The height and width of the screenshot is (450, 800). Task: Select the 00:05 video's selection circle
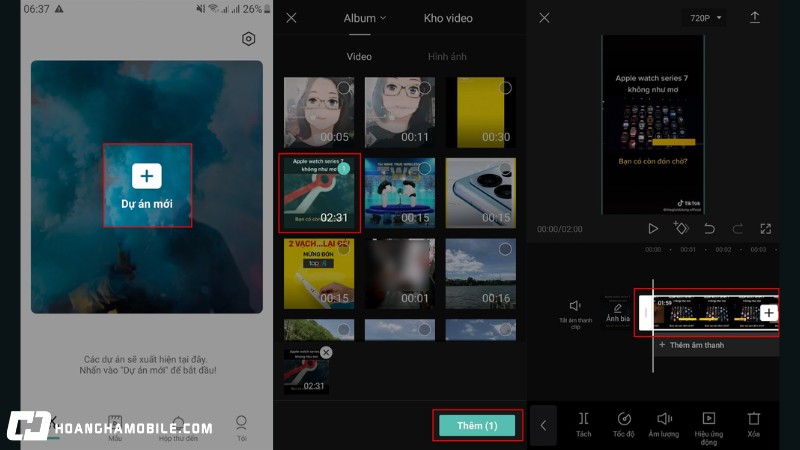(x=343, y=88)
